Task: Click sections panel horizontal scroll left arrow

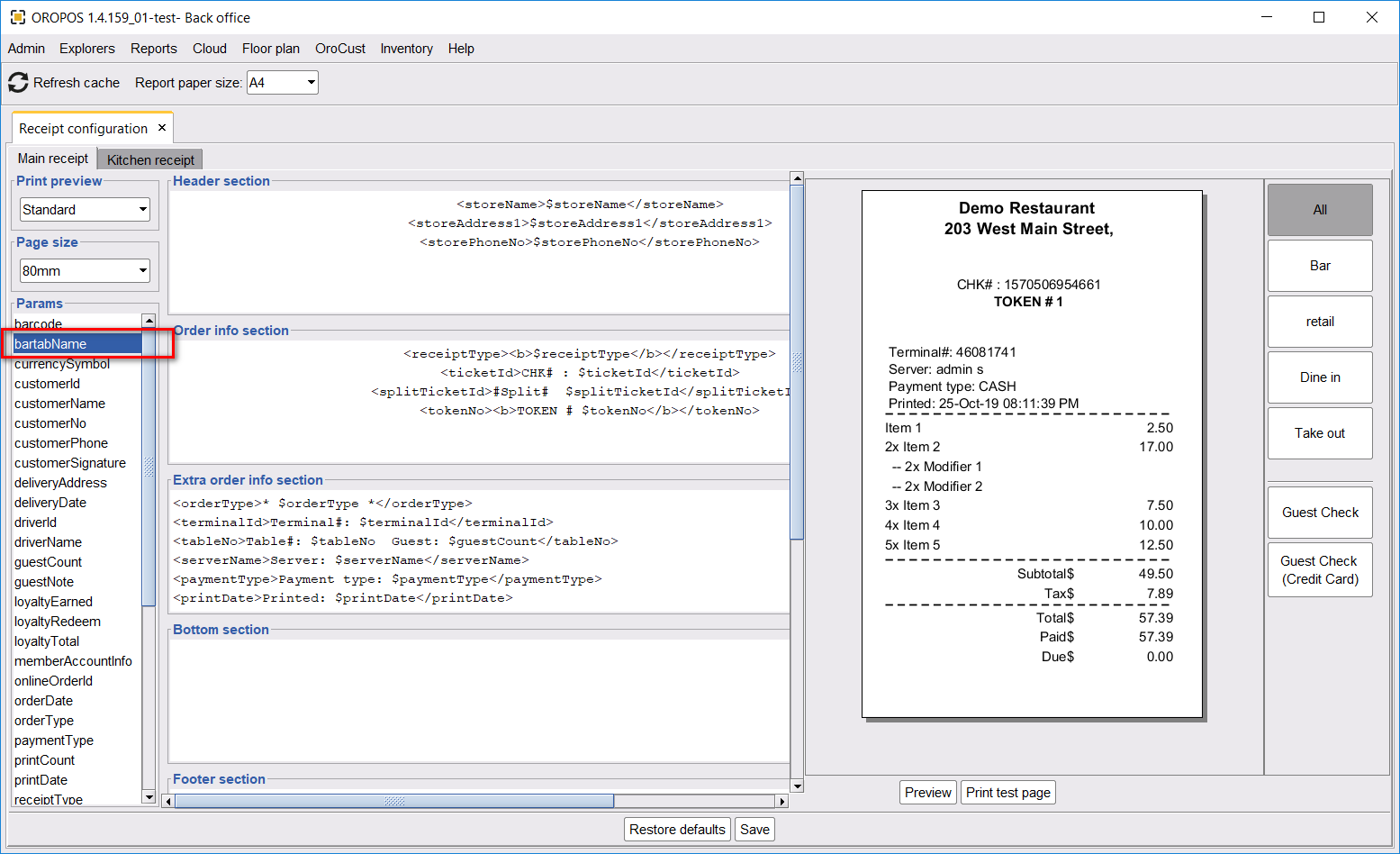Action: coord(167,801)
